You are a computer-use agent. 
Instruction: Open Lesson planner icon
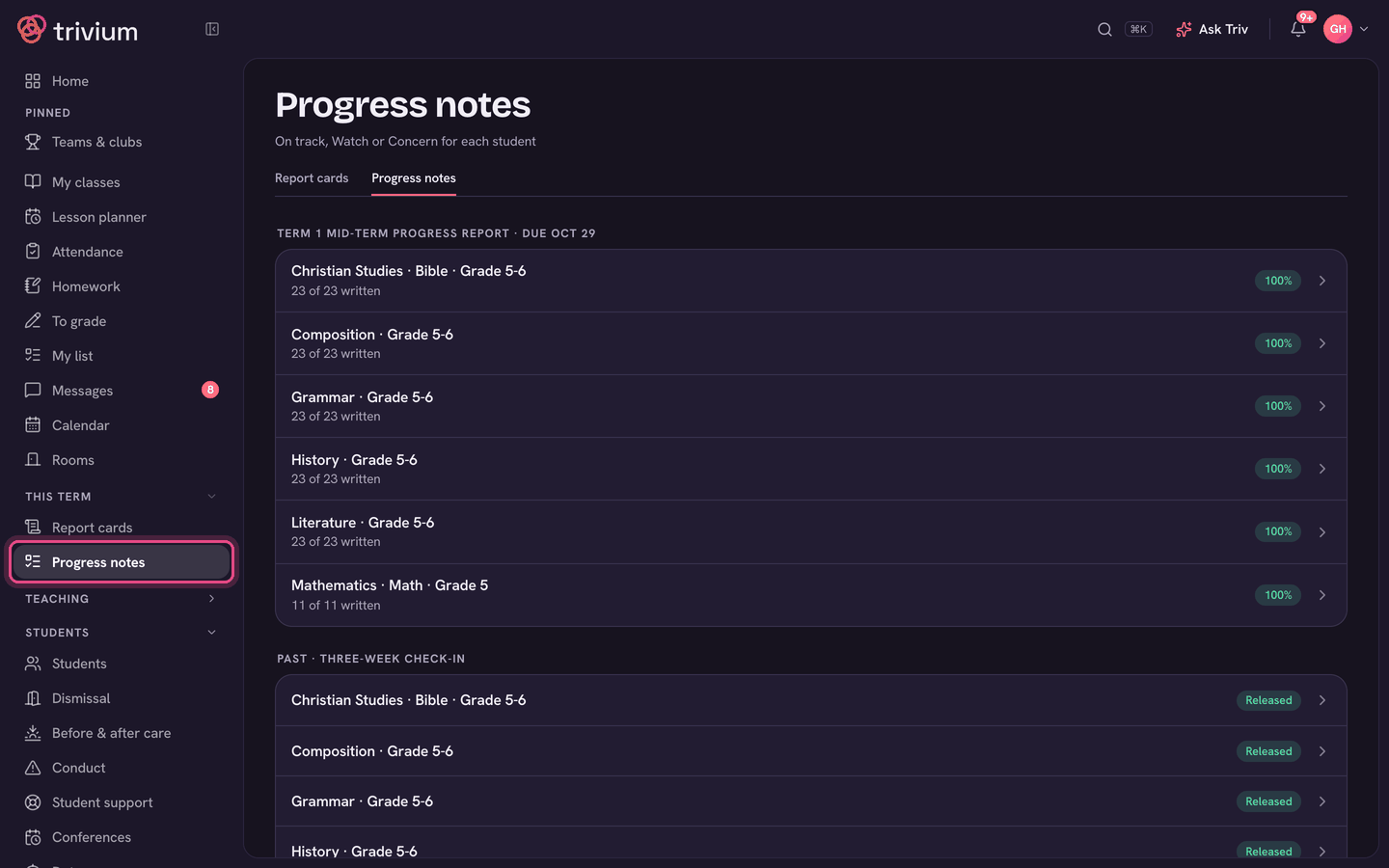coord(33,217)
